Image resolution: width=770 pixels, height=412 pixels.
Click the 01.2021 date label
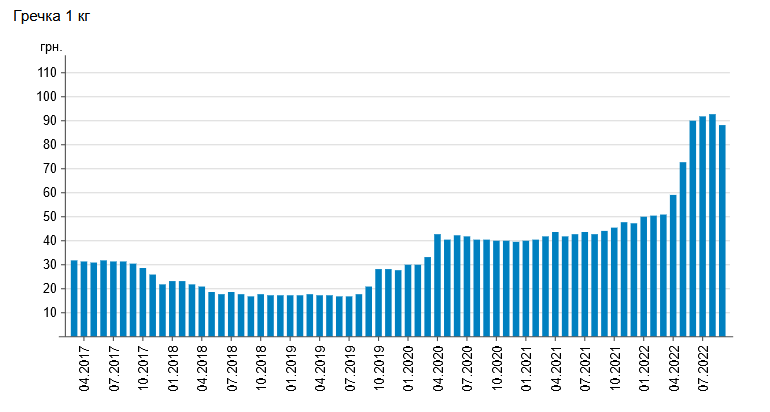tap(526, 368)
